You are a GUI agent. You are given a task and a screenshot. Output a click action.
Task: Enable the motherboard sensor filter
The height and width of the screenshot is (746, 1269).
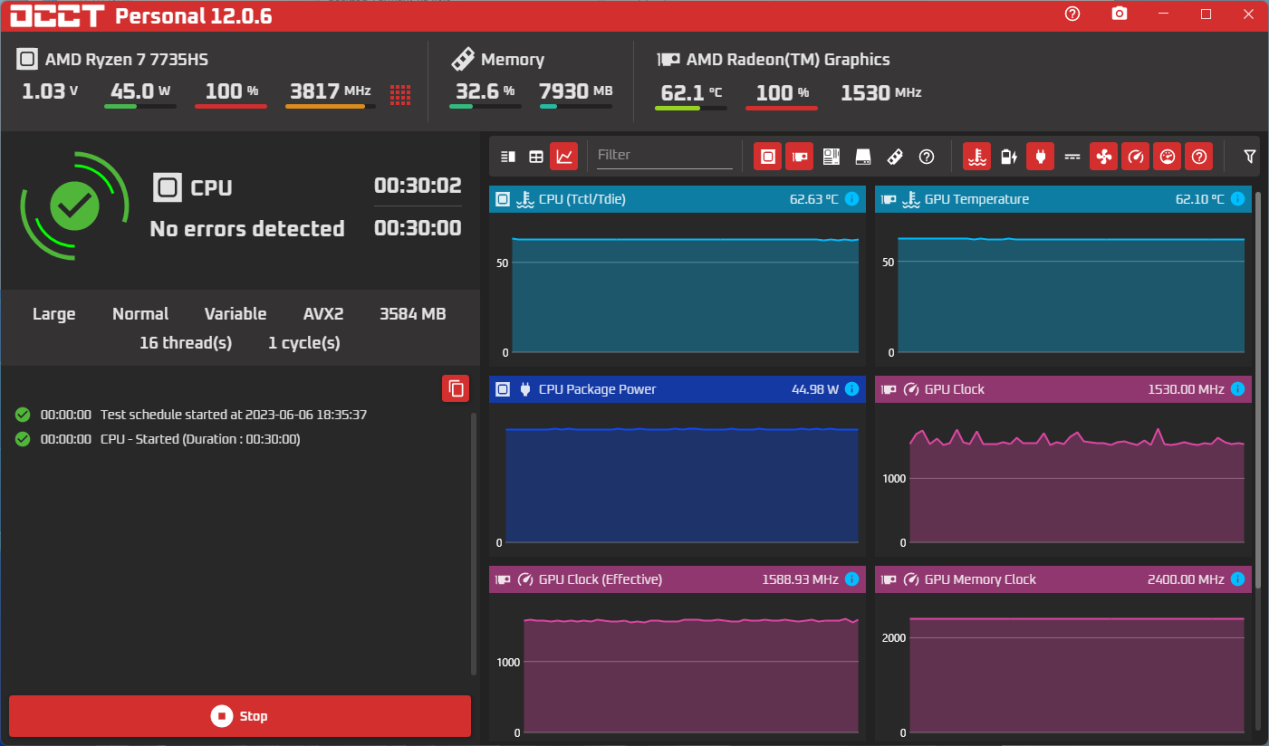[x=831, y=156]
